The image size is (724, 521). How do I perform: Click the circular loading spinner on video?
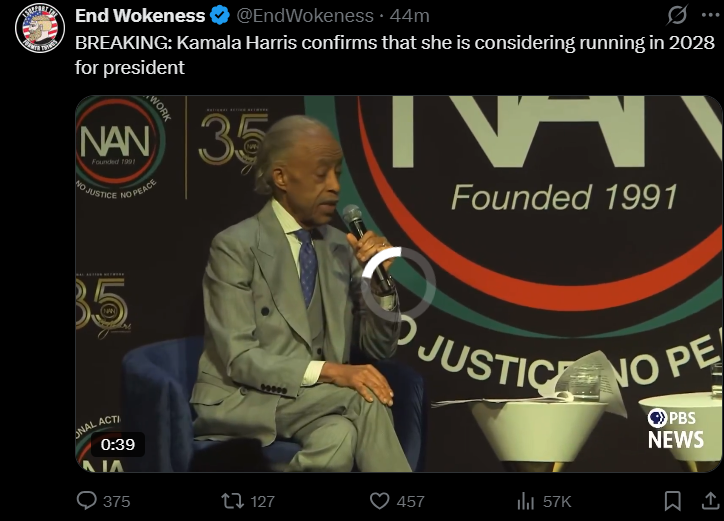(398, 284)
